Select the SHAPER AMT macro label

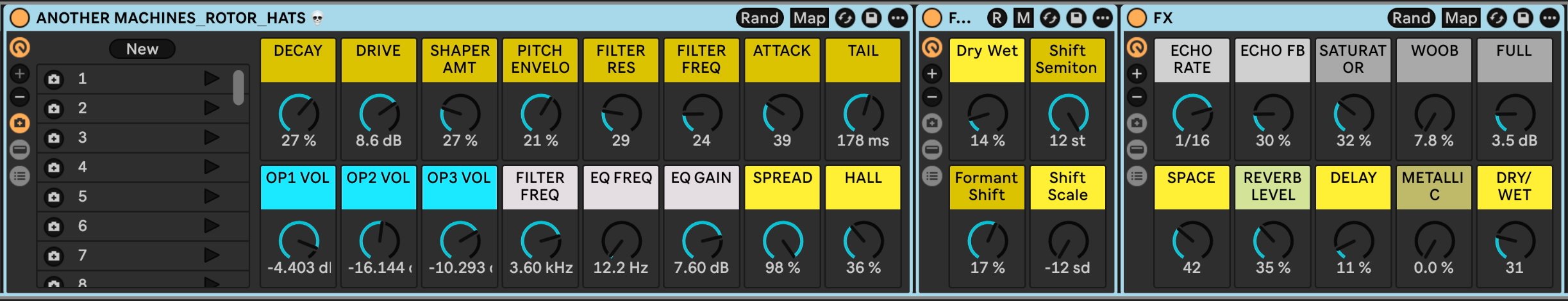(x=460, y=60)
